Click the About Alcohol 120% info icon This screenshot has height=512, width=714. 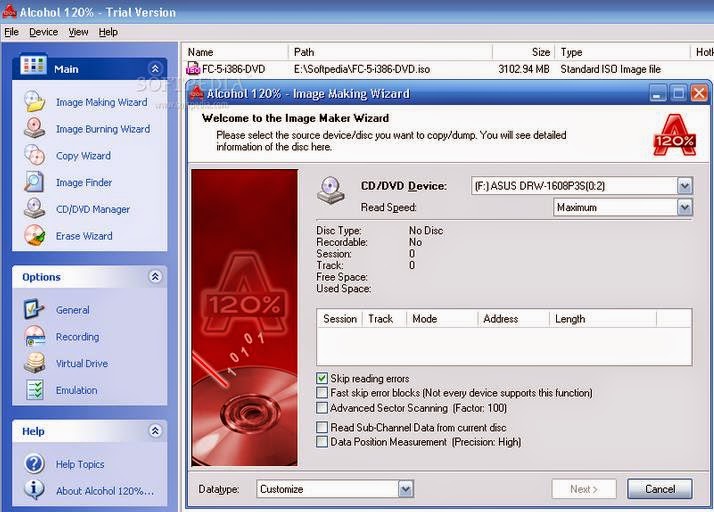click(35, 490)
